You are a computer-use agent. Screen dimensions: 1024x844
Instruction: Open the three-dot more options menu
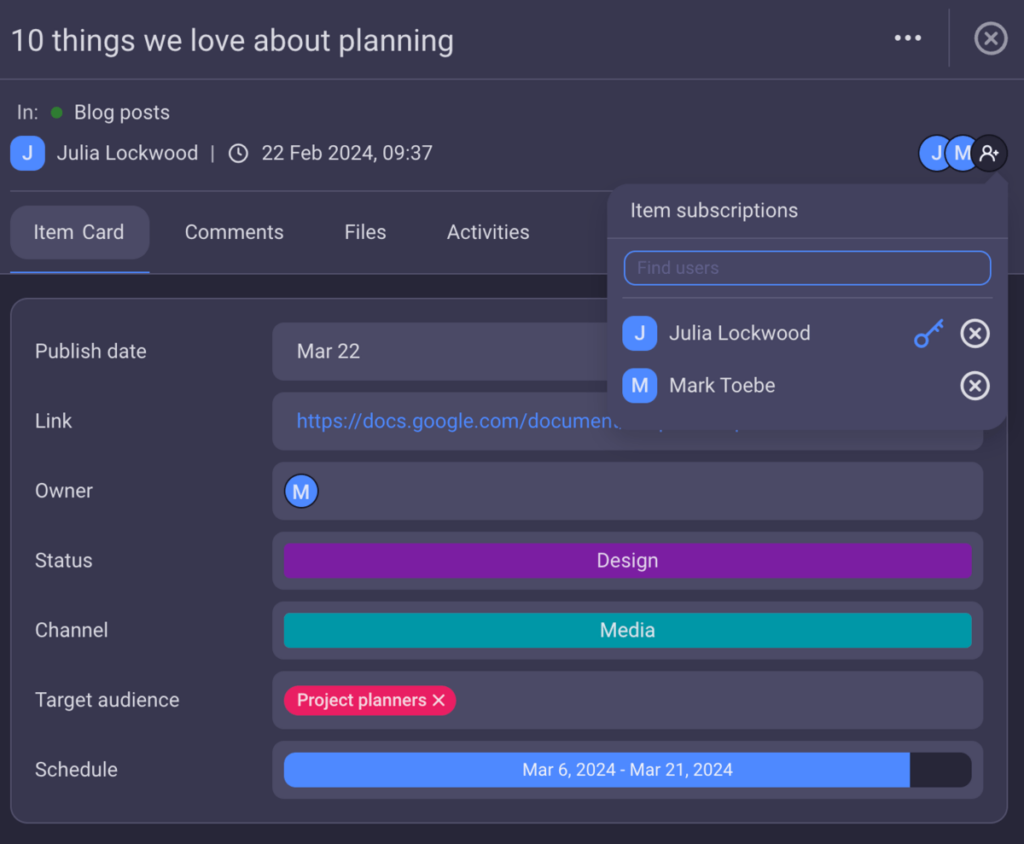click(907, 39)
